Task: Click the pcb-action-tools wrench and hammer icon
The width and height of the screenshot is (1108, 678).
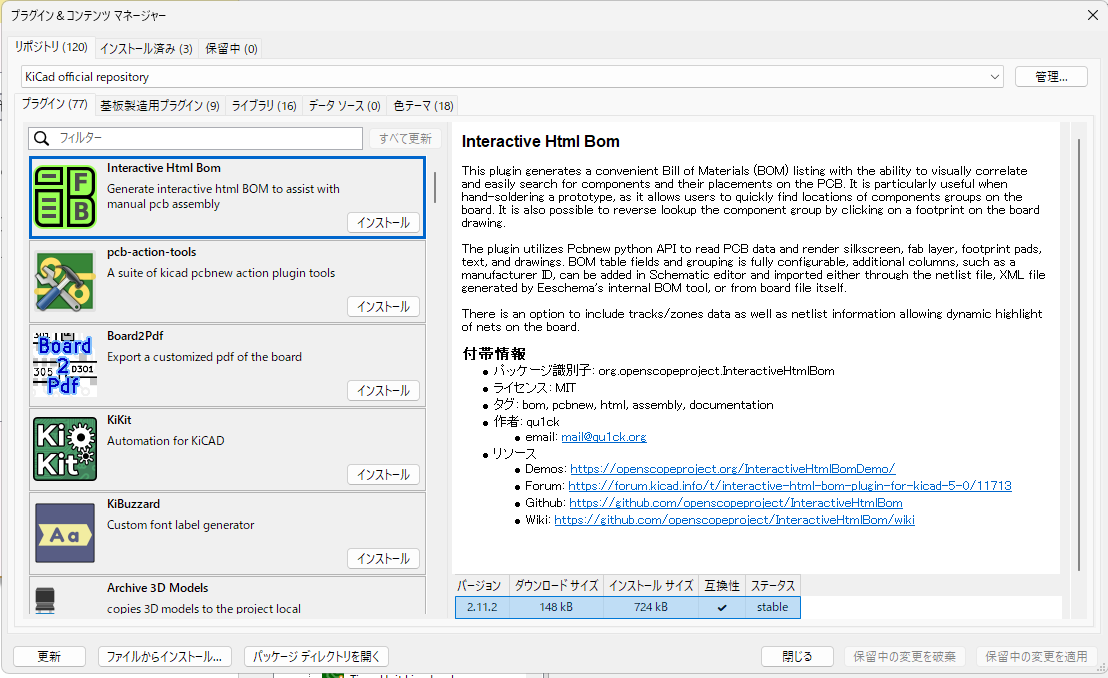Action: click(65, 281)
